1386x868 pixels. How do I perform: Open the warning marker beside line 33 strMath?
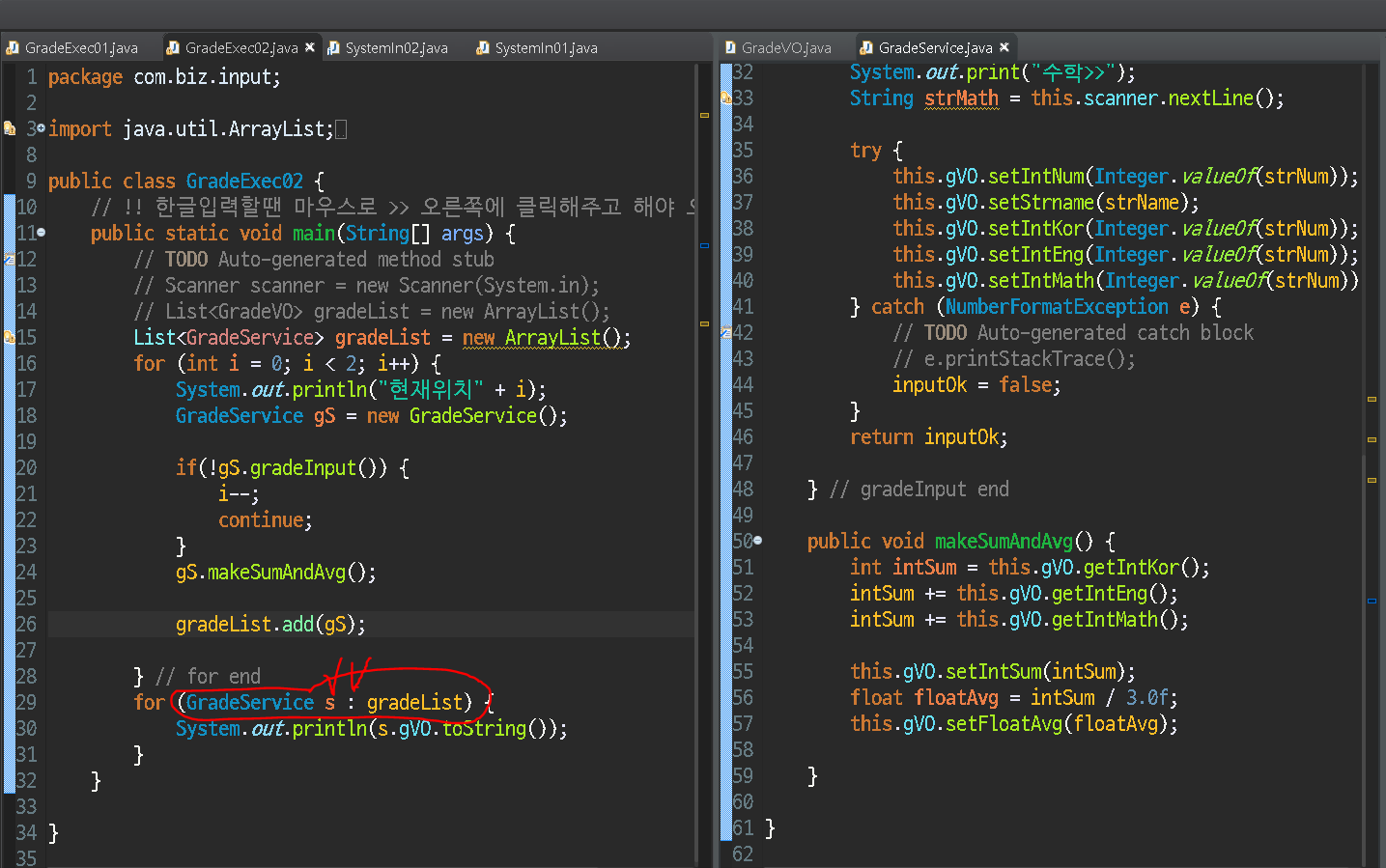click(725, 98)
